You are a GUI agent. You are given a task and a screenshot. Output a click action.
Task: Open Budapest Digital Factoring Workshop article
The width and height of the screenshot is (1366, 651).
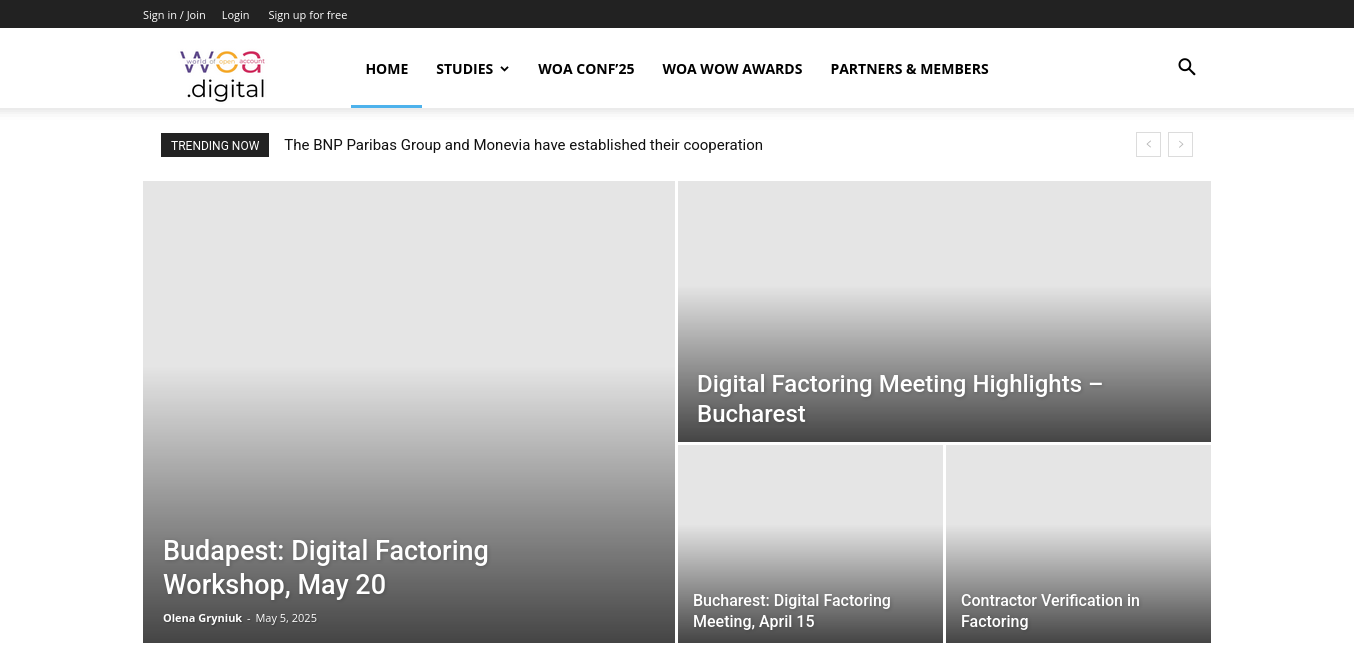pyautogui.click(x=325, y=567)
